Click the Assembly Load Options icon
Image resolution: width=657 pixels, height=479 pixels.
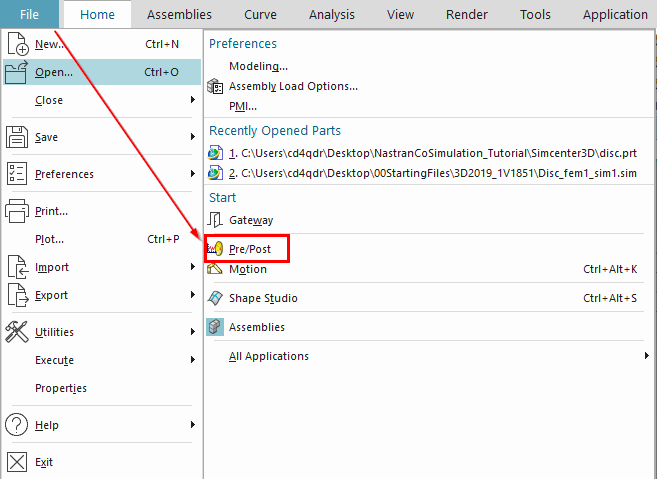pyautogui.click(x=215, y=86)
